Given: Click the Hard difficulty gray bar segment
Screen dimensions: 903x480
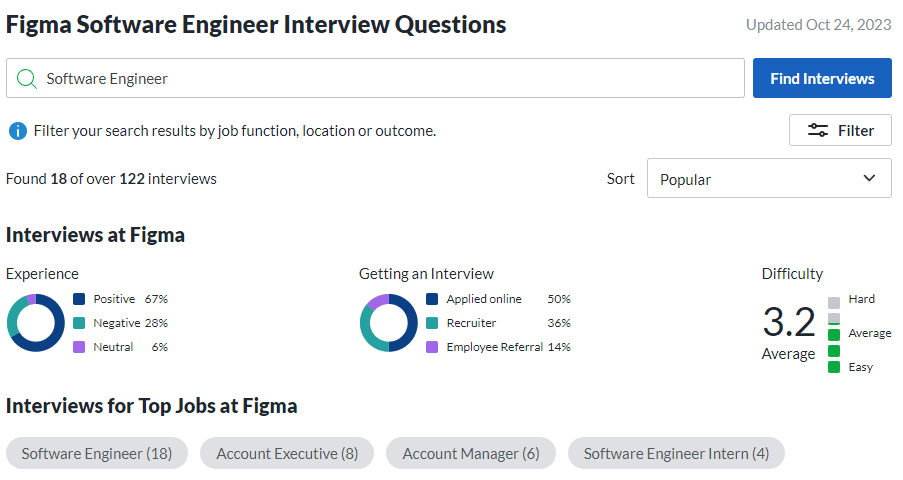Looking at the screenshot, I should [x=834, y=303].
